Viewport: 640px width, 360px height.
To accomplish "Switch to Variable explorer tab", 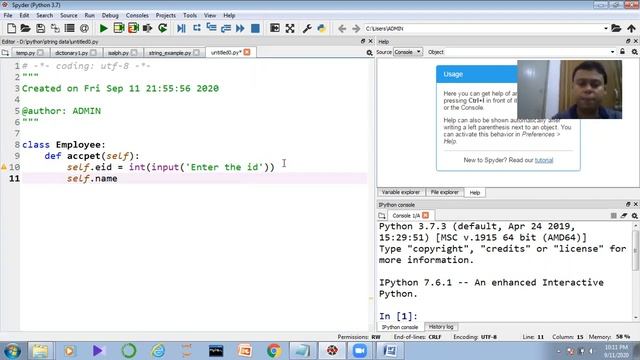I will click(400, 192).
